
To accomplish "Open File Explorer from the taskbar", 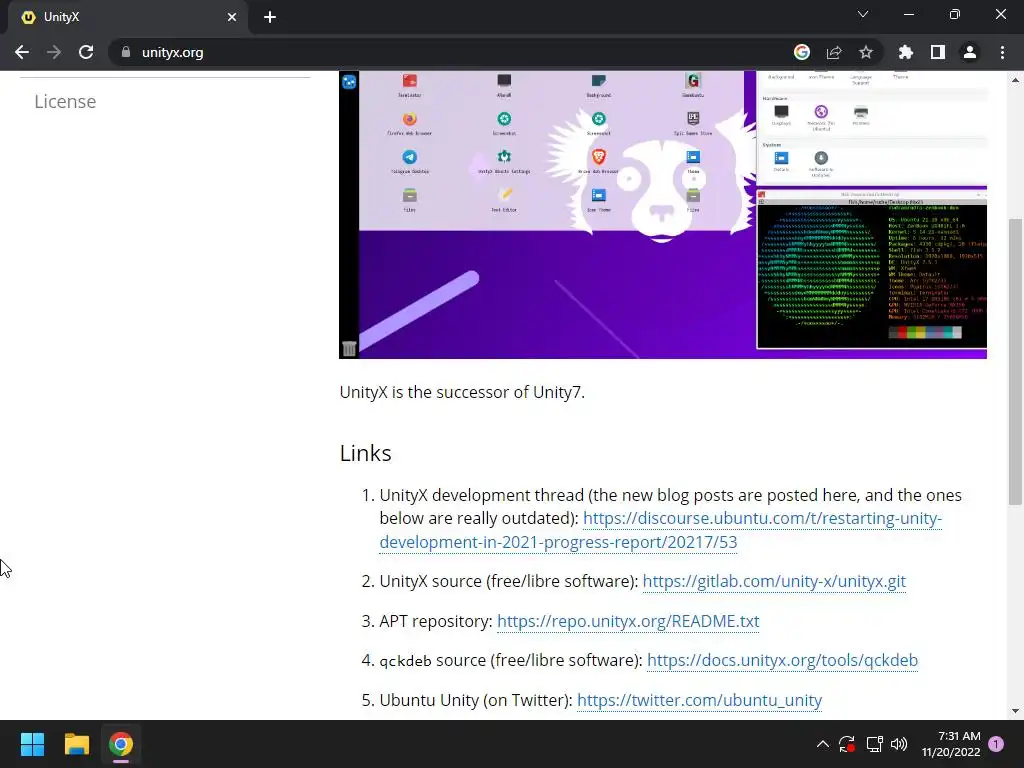I will point(76,744).
